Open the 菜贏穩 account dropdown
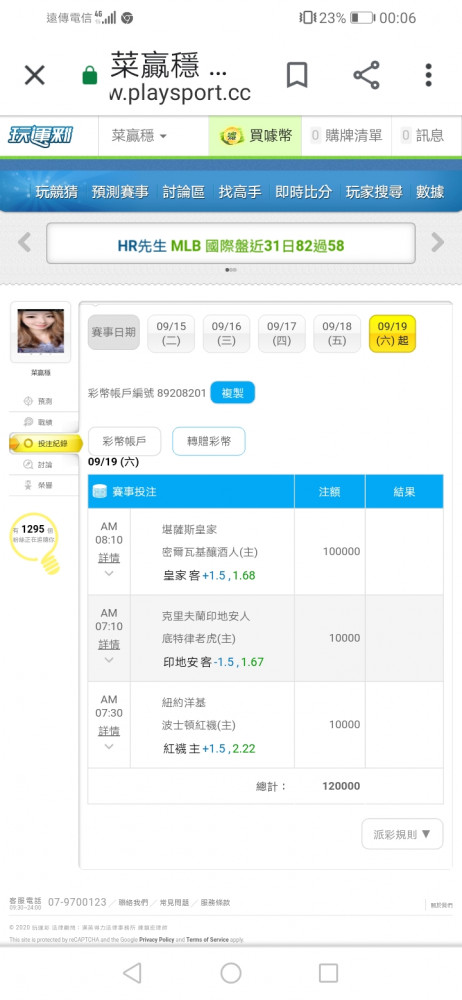The width and height of the screenshot is (462, 1000). 139,136
